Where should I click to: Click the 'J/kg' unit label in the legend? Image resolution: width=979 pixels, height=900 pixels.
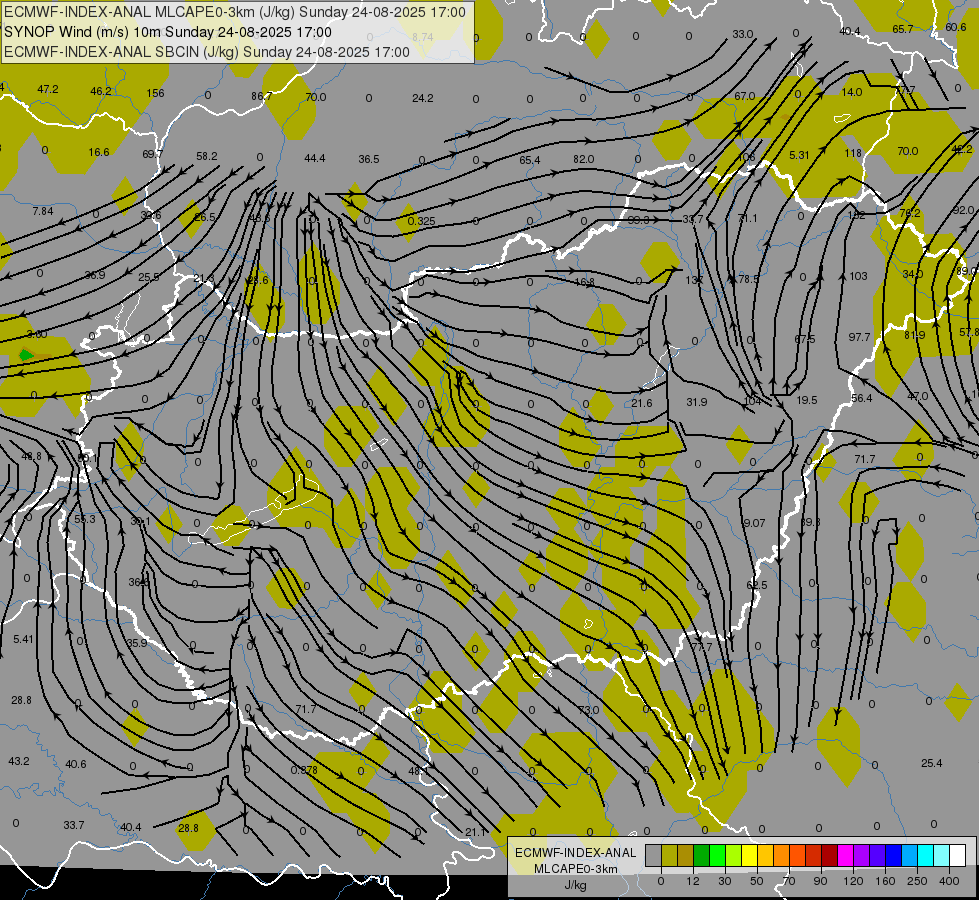[x=575, y=885]
